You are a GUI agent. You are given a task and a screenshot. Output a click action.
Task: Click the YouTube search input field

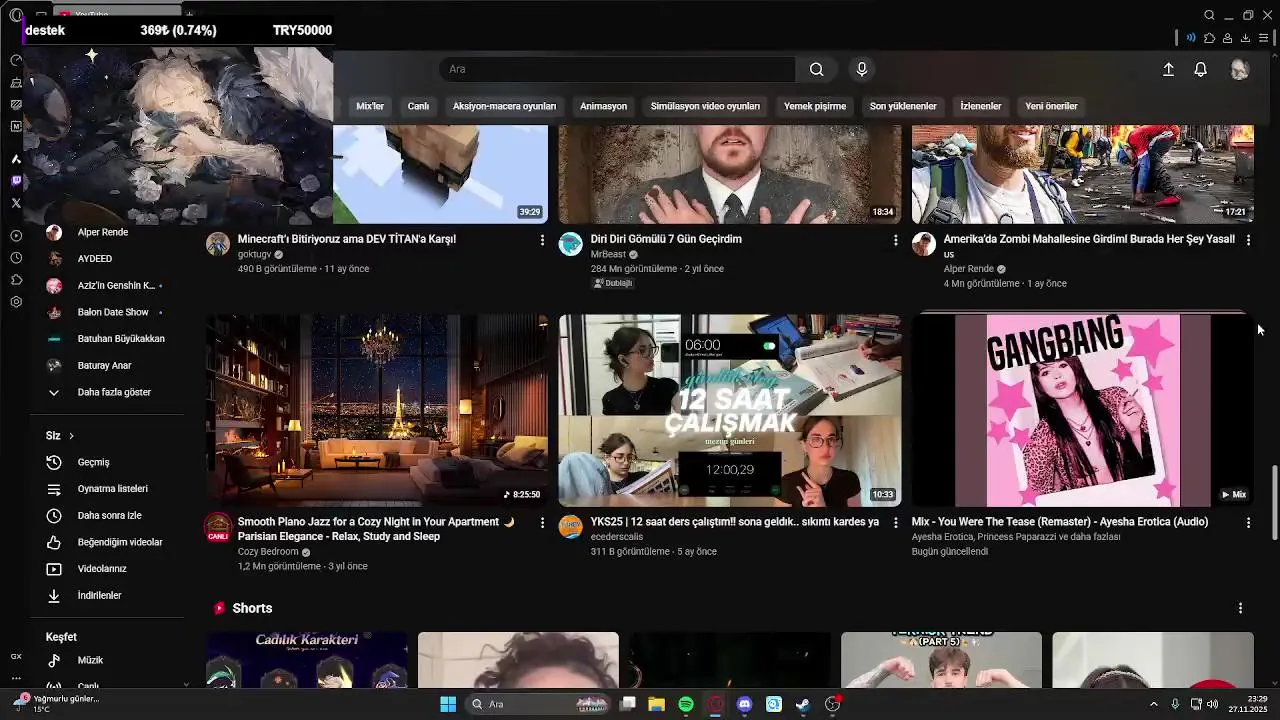tap(617, 69)
